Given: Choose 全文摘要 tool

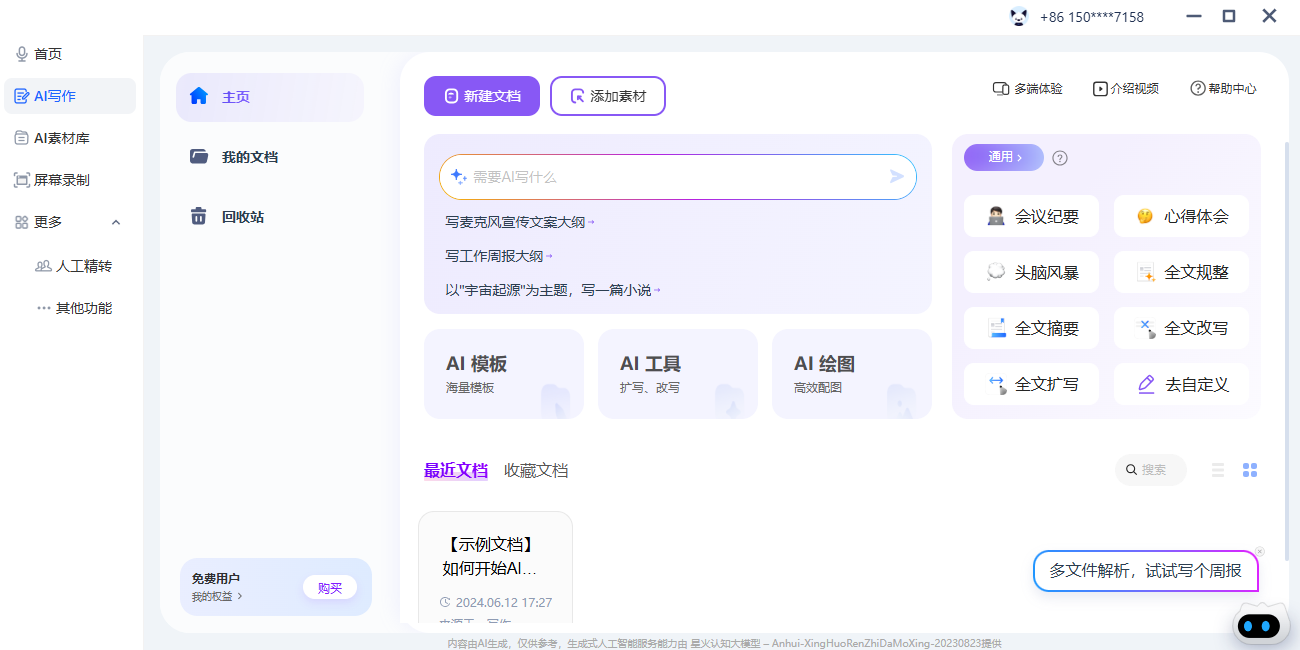Looking at the screenshot, I should (x=1031, y=328).
